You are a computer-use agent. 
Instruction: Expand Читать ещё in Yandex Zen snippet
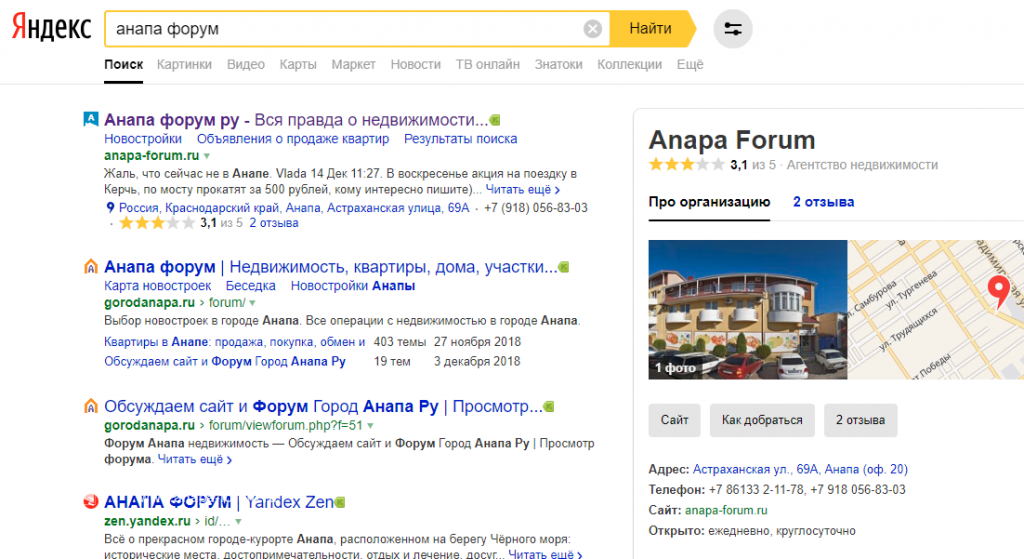(545, 554)
